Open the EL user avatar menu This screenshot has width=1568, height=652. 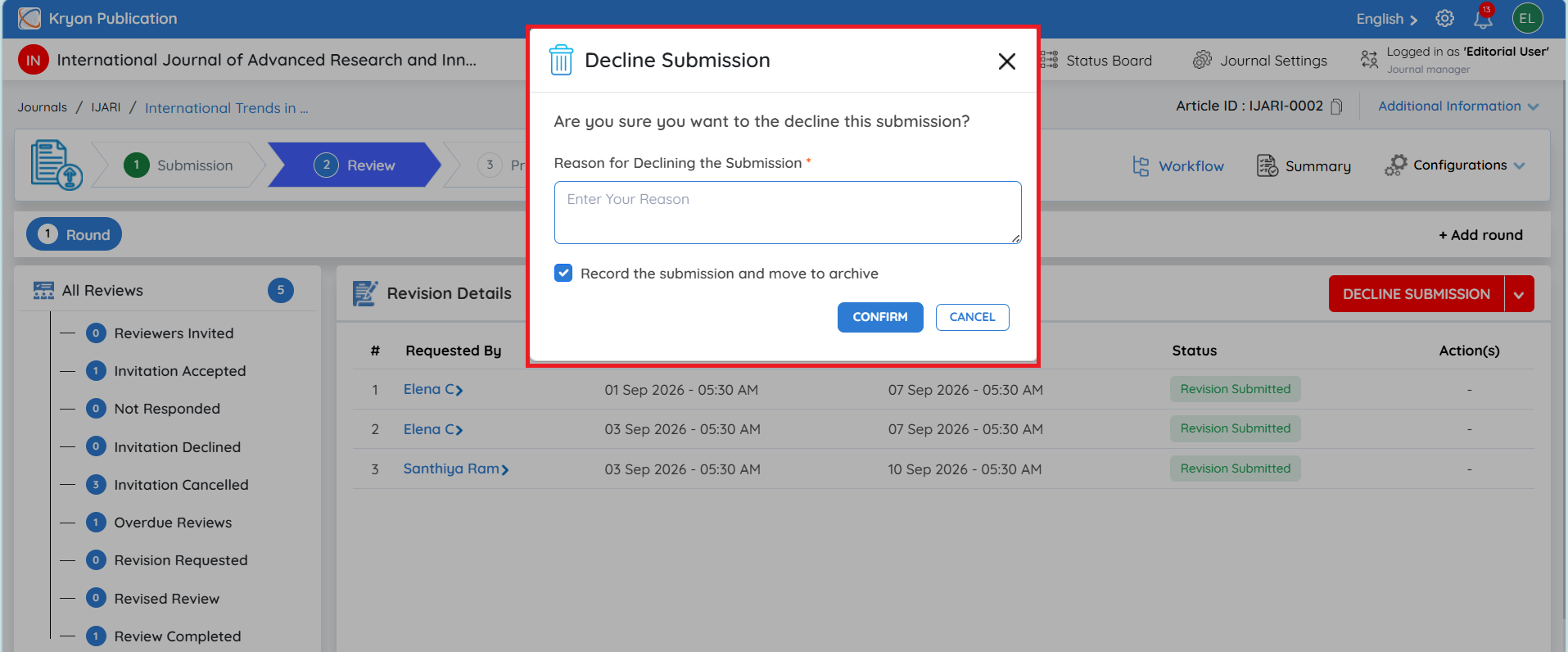1527,18
